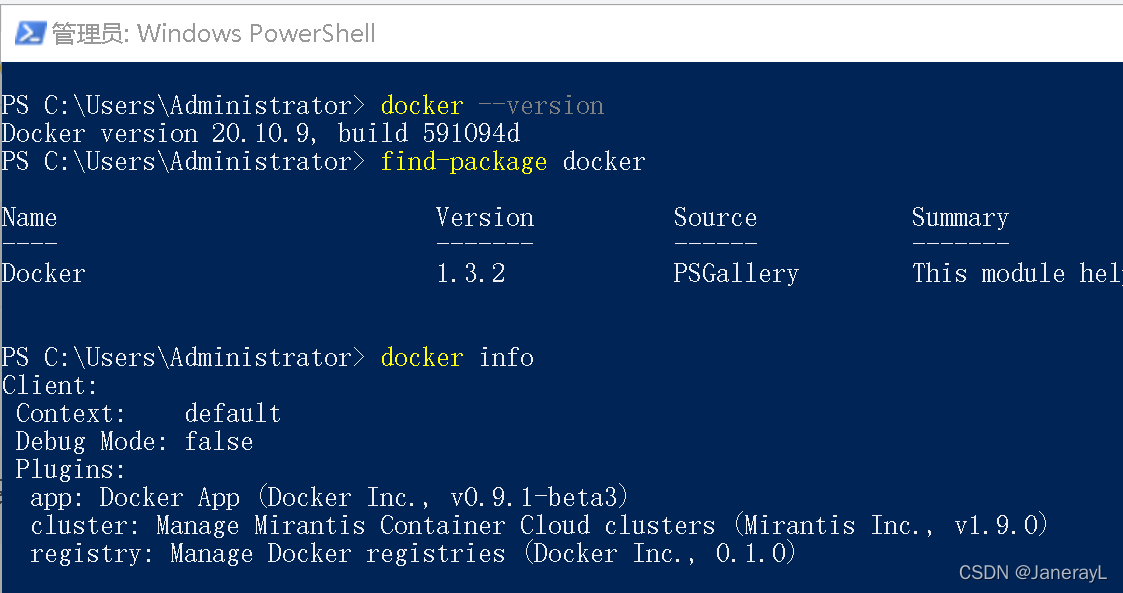Click the 'Source' column header
The height and width of the screenshot is (593, 1123).
click(x=715, y=217)
